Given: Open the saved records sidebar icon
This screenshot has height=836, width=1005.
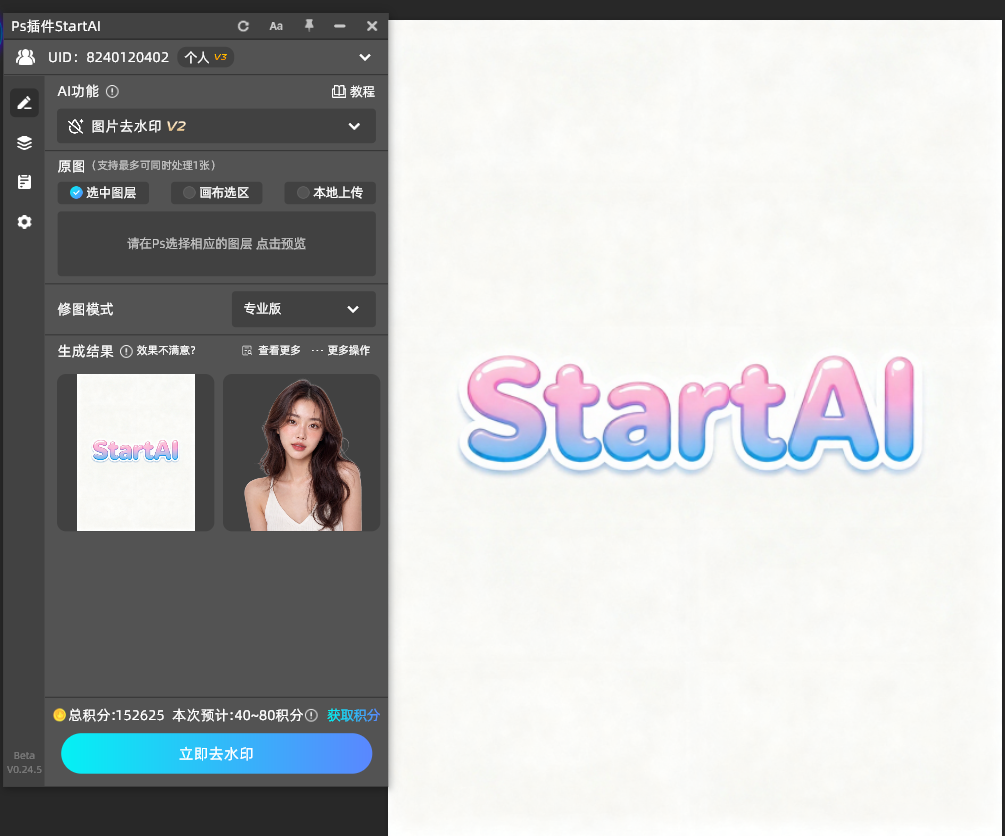Looking at the screenshot, I should click(x=24, y=182).
